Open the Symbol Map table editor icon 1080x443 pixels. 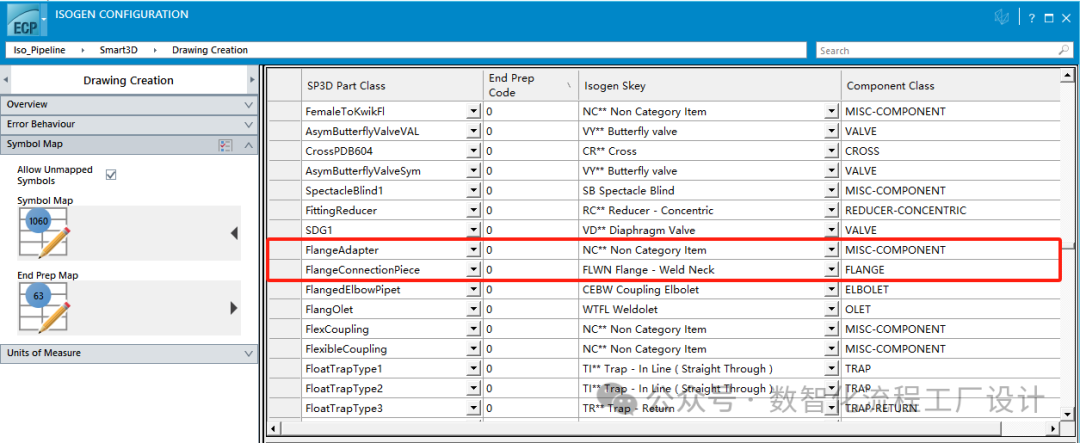click(x=44, y=233)
